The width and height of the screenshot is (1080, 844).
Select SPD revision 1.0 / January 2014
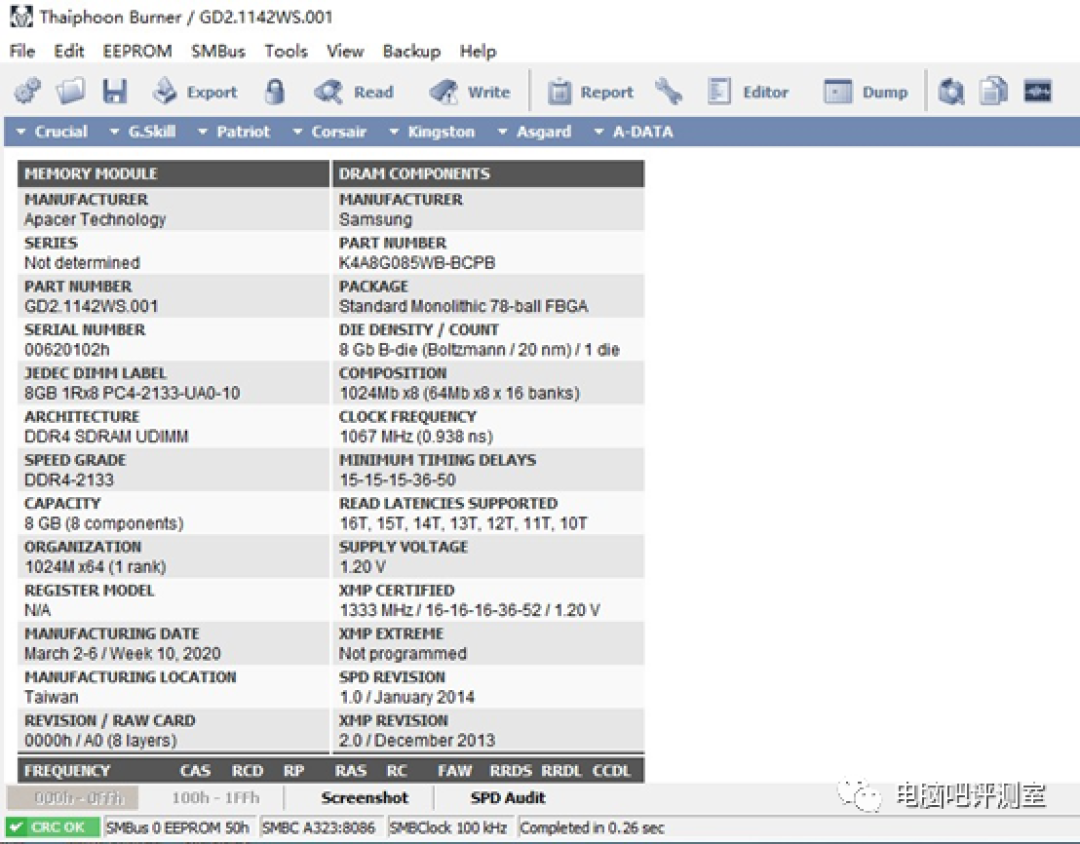pyautogui.click(x=406, y=697)
